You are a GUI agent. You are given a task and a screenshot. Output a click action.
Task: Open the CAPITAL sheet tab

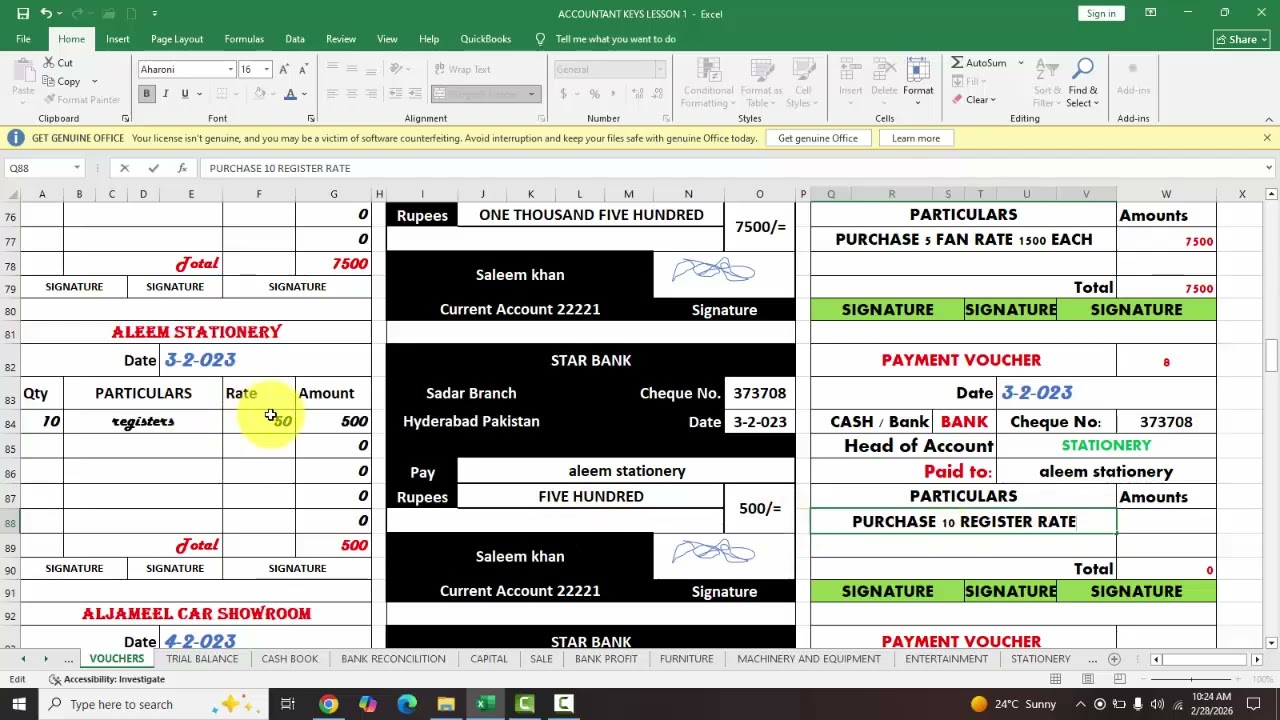489,659
